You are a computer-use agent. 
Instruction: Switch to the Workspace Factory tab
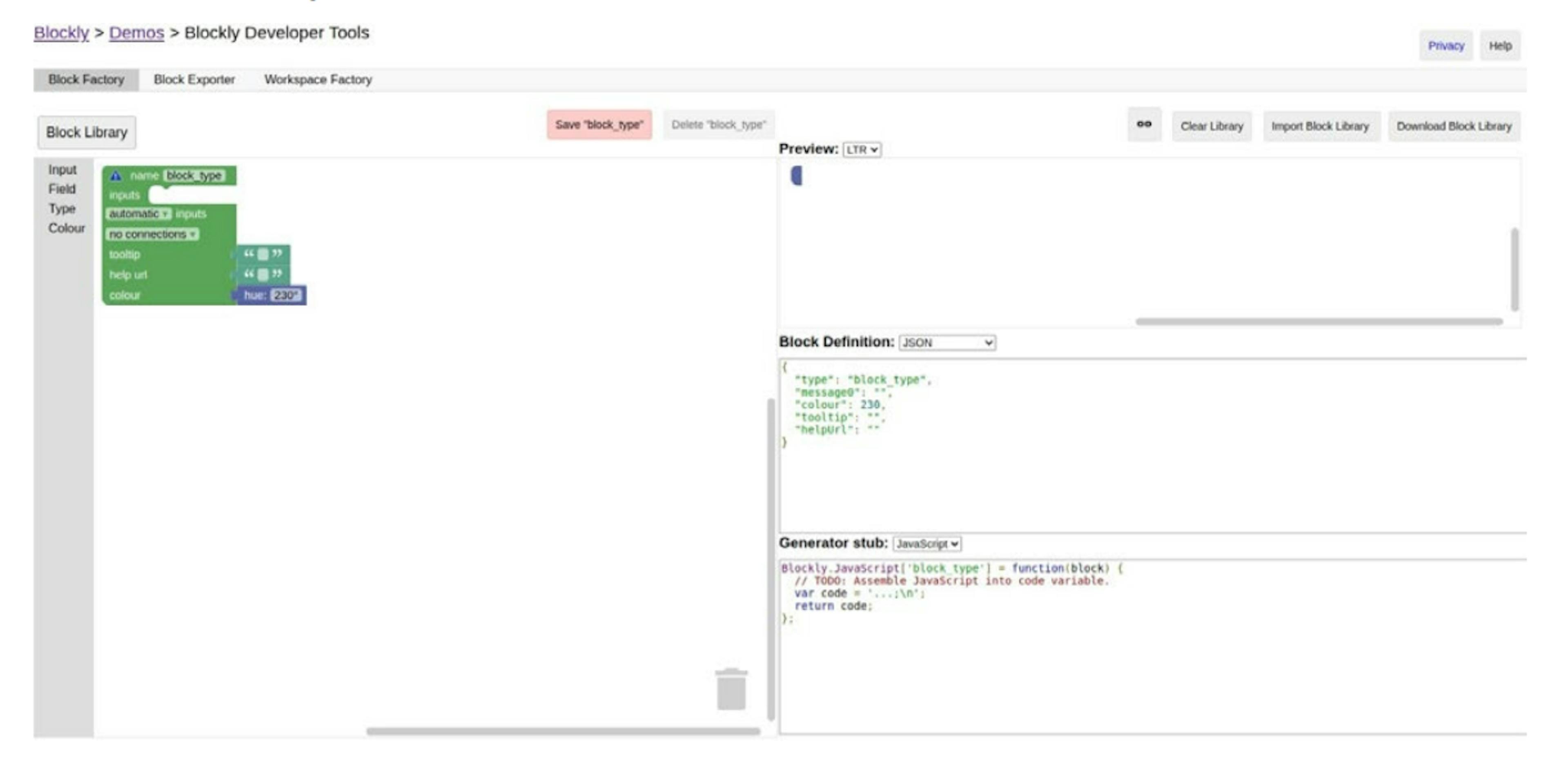[x=318, y=80]
